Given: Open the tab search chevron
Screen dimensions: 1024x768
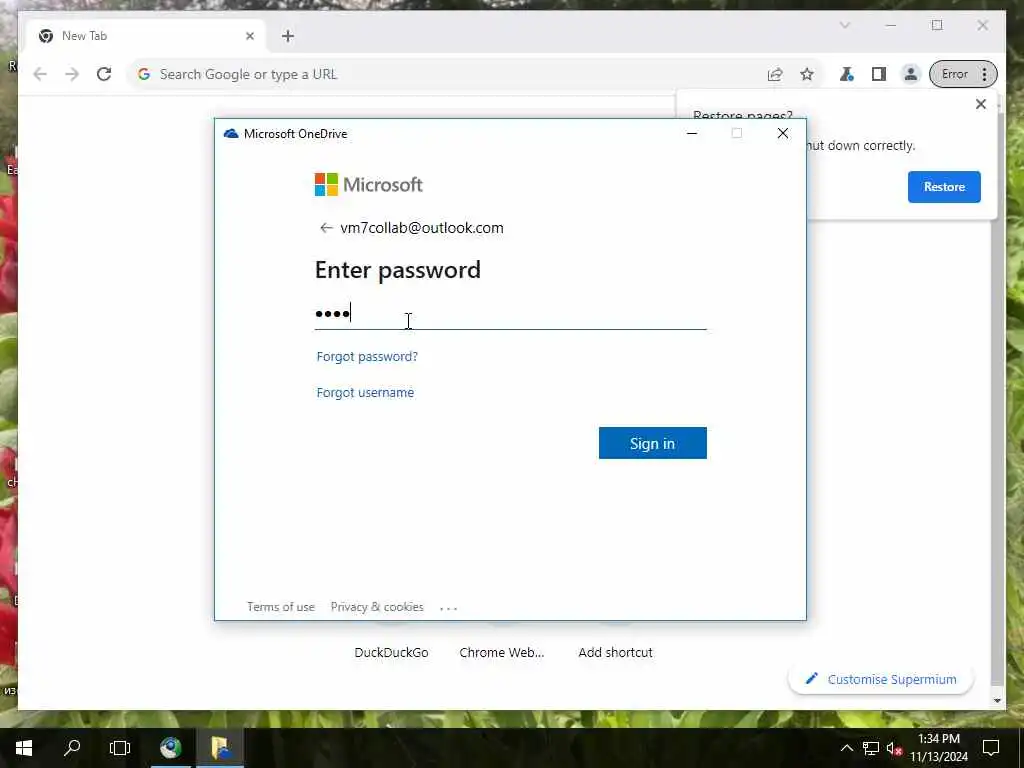Looking at the screenshot, I should [845, 25].
